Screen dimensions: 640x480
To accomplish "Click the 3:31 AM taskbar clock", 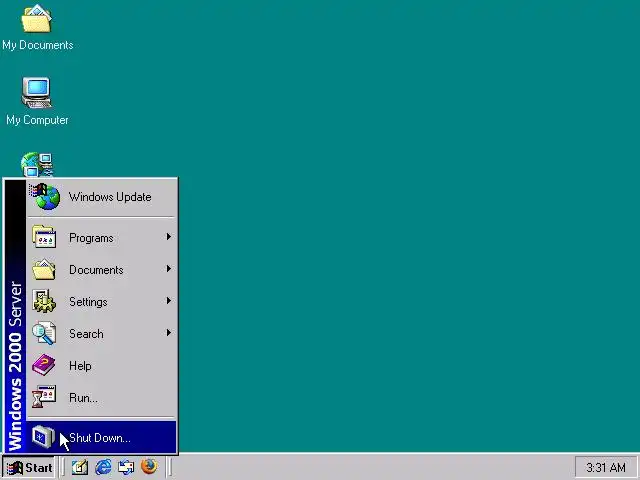I will (x=606, y=467).
